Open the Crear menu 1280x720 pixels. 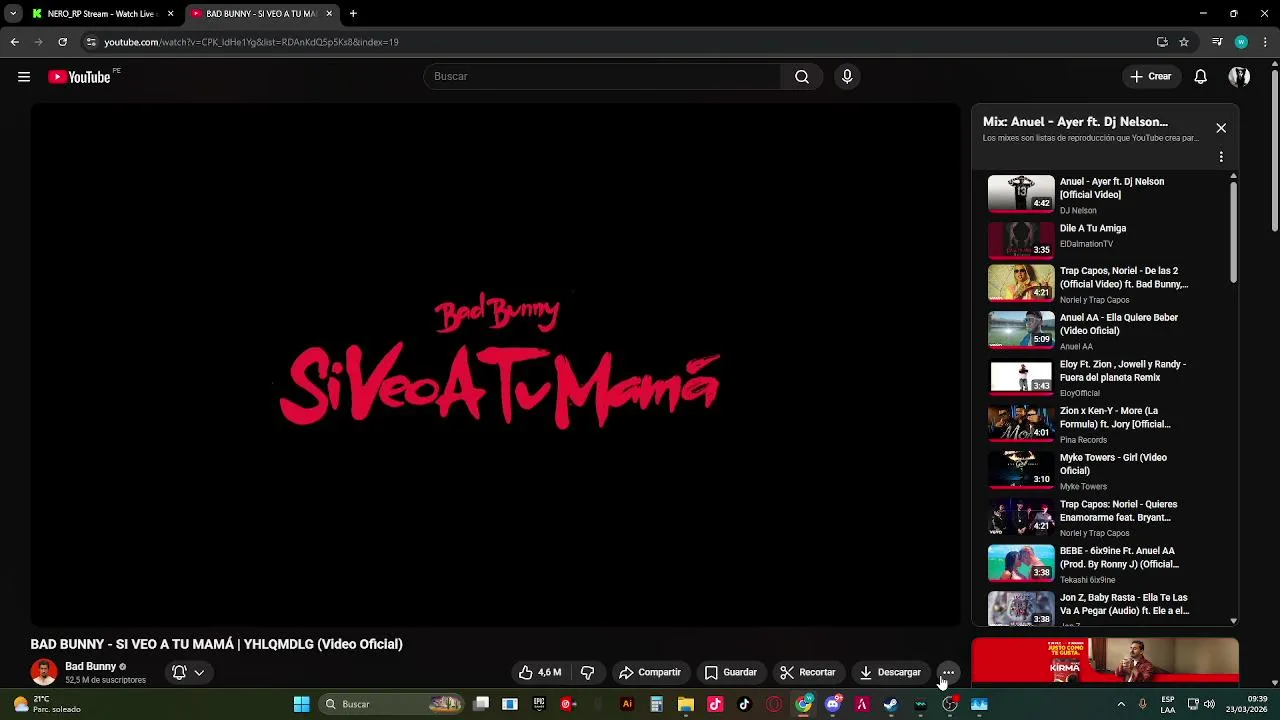tap(1150, 77)
